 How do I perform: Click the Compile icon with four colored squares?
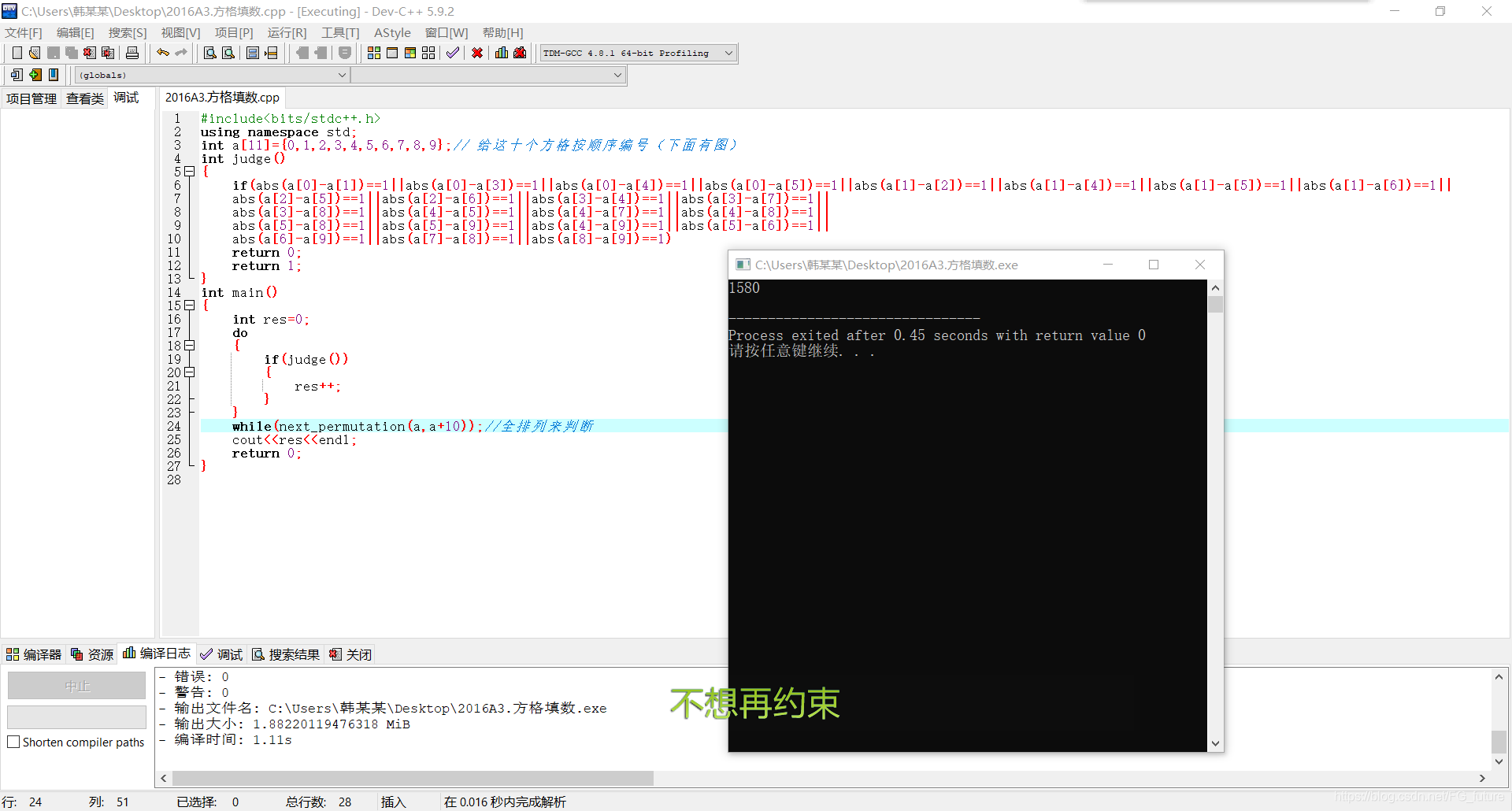tap(374, 53)
